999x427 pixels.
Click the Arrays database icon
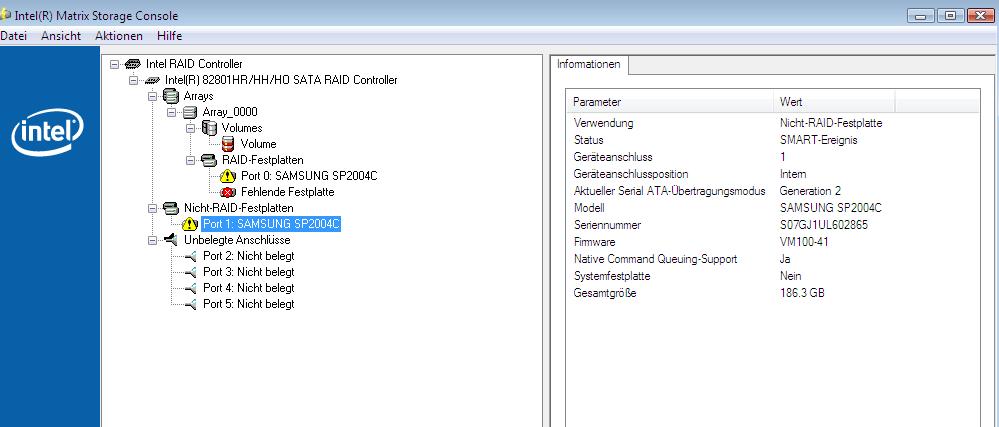point(170,96)
